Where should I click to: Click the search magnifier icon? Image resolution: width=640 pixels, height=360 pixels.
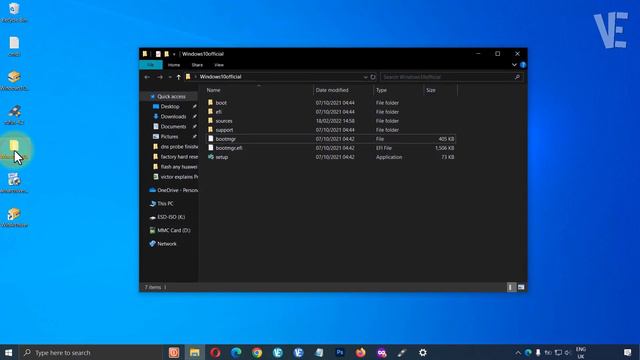point(517,77)
